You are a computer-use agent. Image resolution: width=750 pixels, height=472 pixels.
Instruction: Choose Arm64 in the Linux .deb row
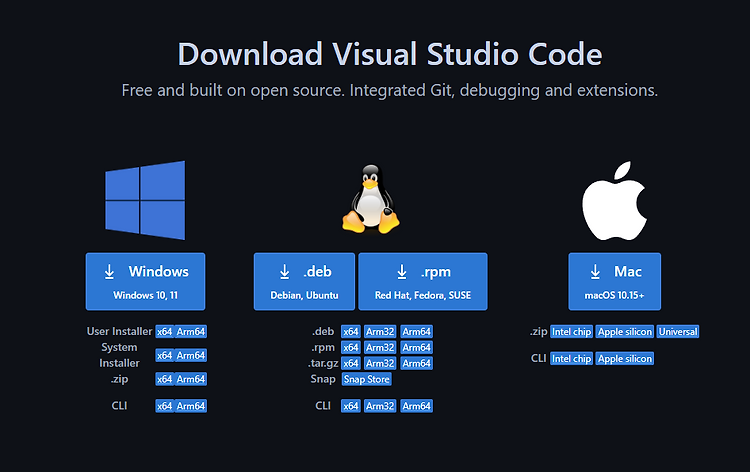click(x=417, y=331)
